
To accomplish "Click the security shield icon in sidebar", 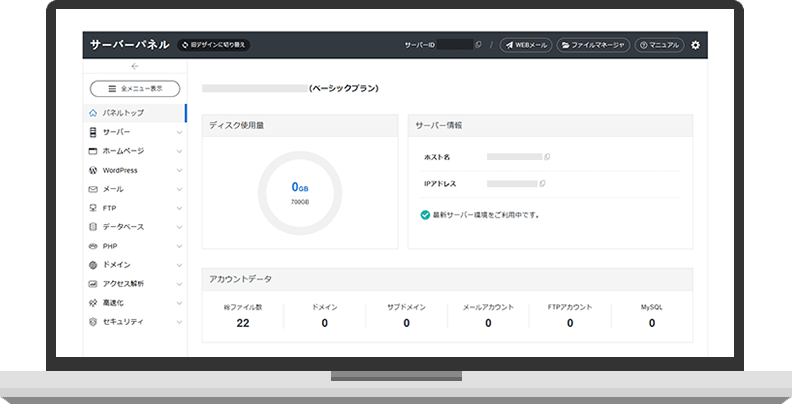I will (93, 322).
